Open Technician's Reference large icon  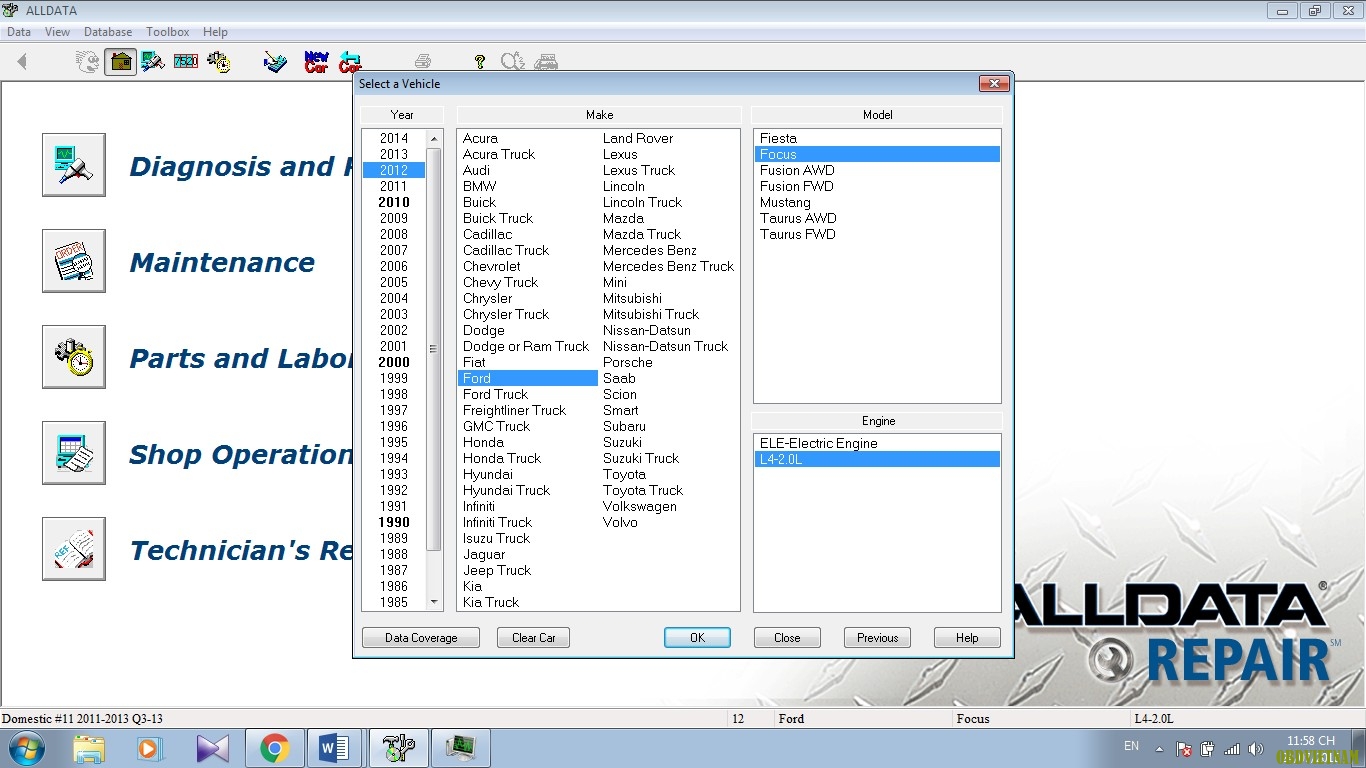[x=74, y=549]
